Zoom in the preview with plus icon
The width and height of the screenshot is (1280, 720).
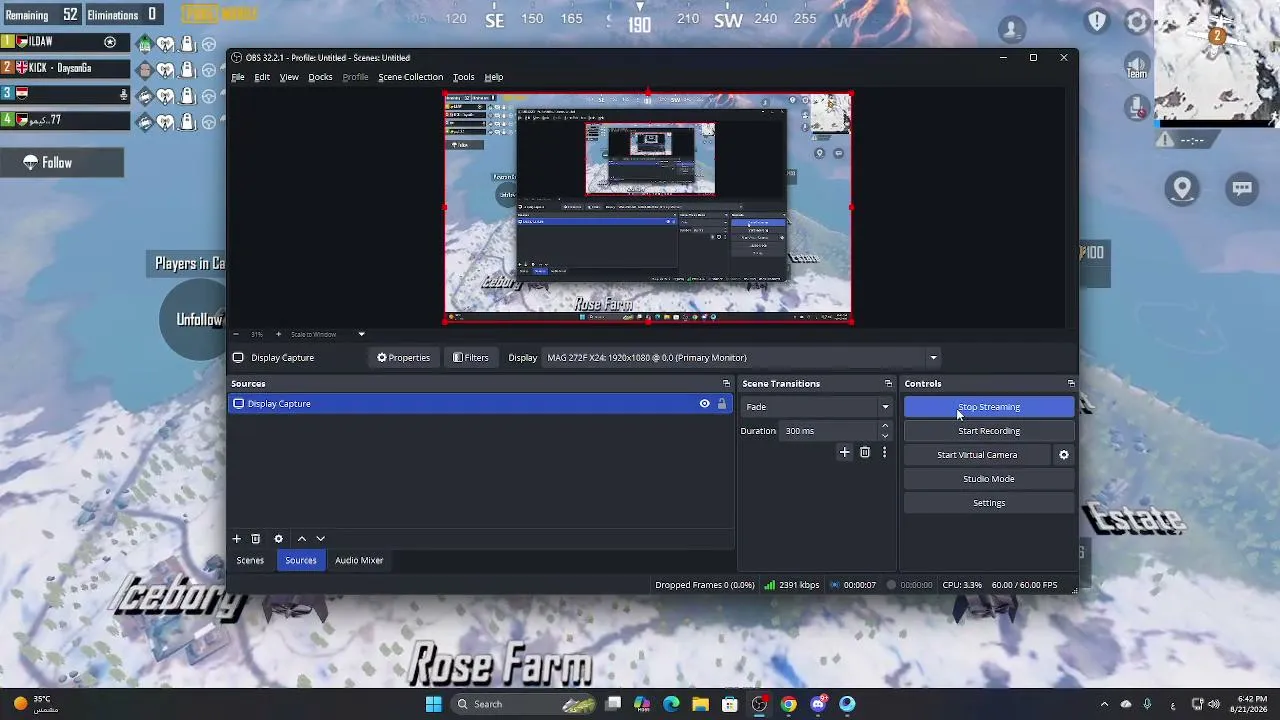tap(279, 334)
